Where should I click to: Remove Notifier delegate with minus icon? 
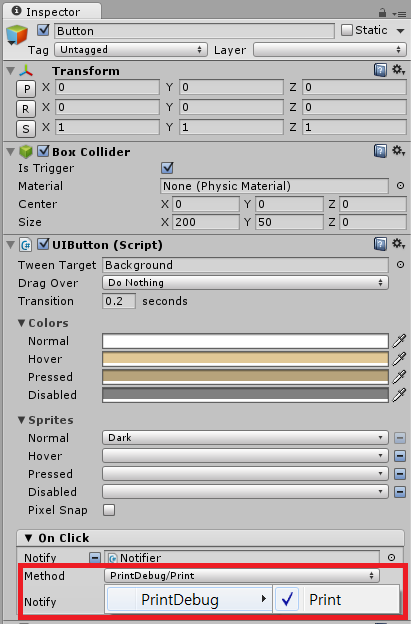coord(95,558)
